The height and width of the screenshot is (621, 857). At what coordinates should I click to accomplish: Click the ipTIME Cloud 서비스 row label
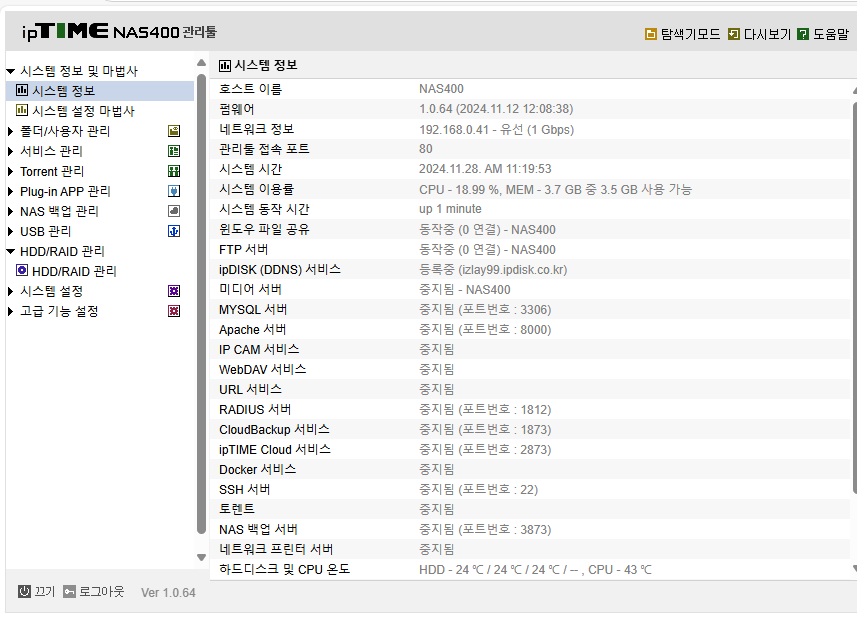click(274, 449)
